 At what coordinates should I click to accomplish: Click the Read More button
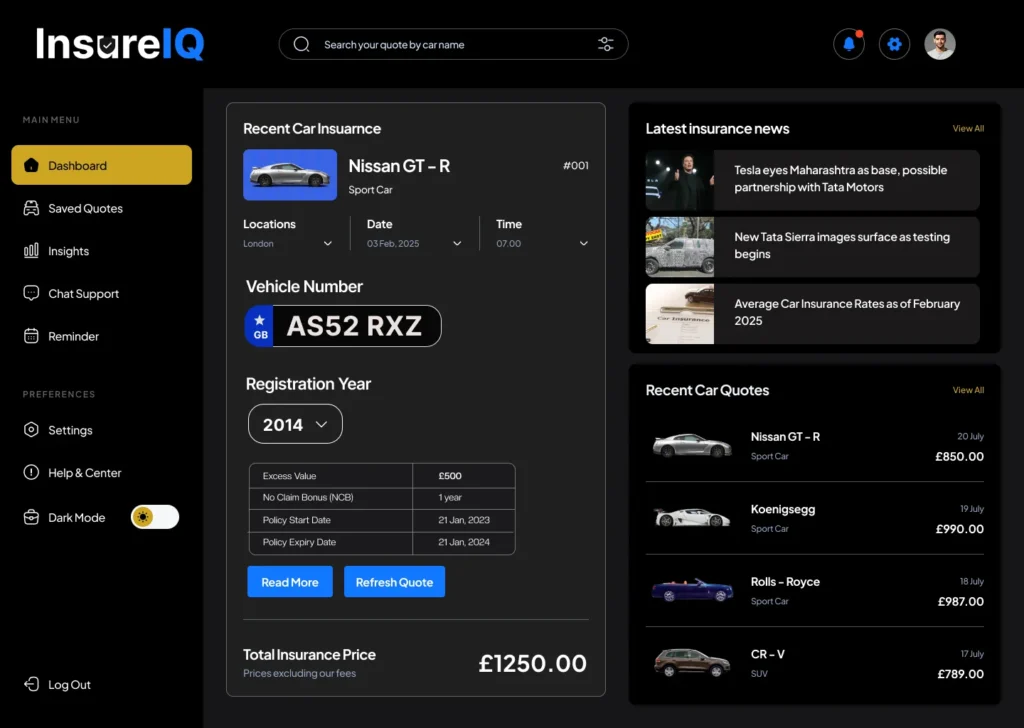point(290,582)
